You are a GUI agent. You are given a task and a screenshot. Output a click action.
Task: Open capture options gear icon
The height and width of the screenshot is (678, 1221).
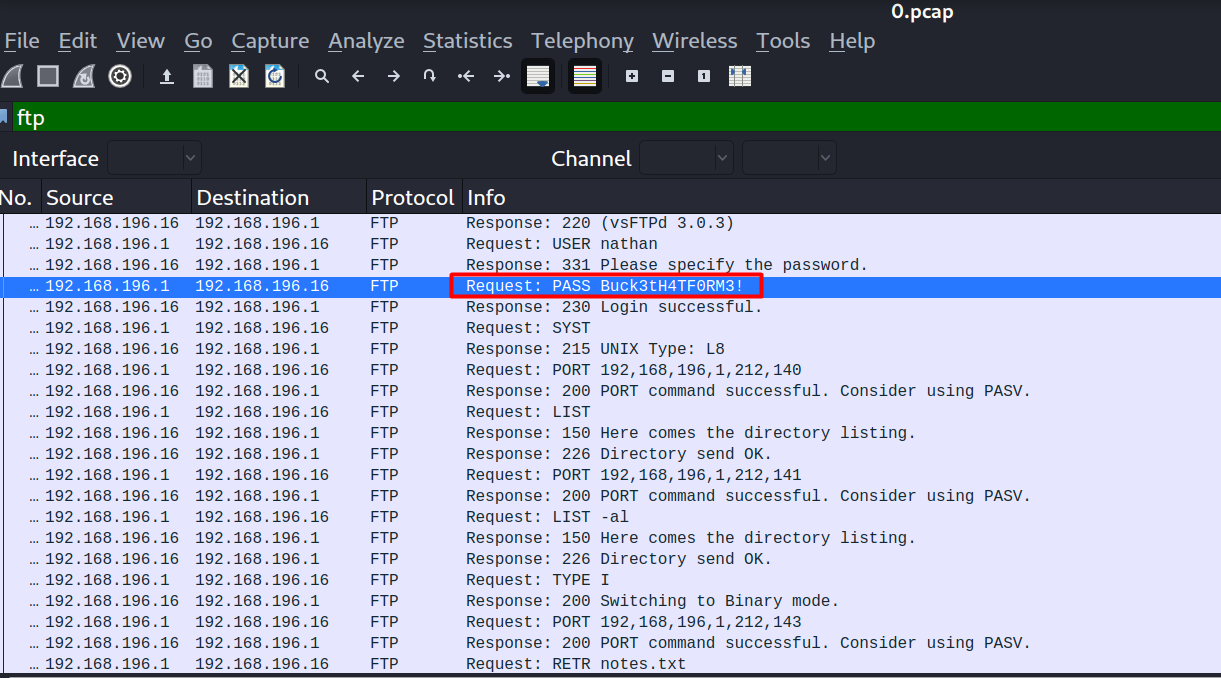pyautogui.click(x=120, y=76)
